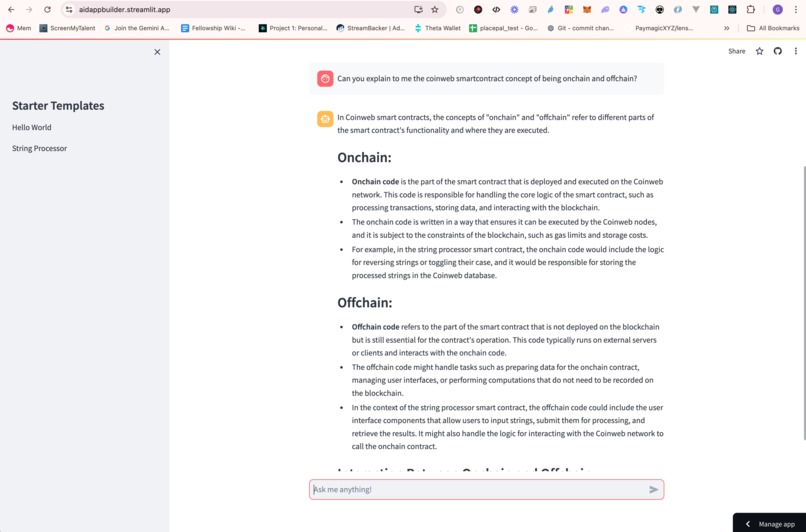The height and width of the screenshot is (532, 806).
Task: Open the Chrome three-dot menu
Action: pos(796,9)
